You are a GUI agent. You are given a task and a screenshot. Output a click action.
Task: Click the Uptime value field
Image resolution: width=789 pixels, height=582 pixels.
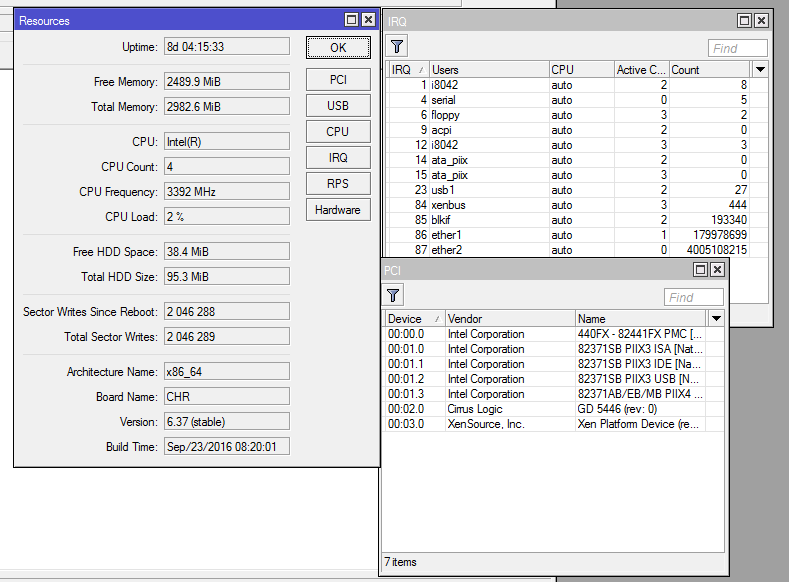pyautogui.click(x=227, y=46)
